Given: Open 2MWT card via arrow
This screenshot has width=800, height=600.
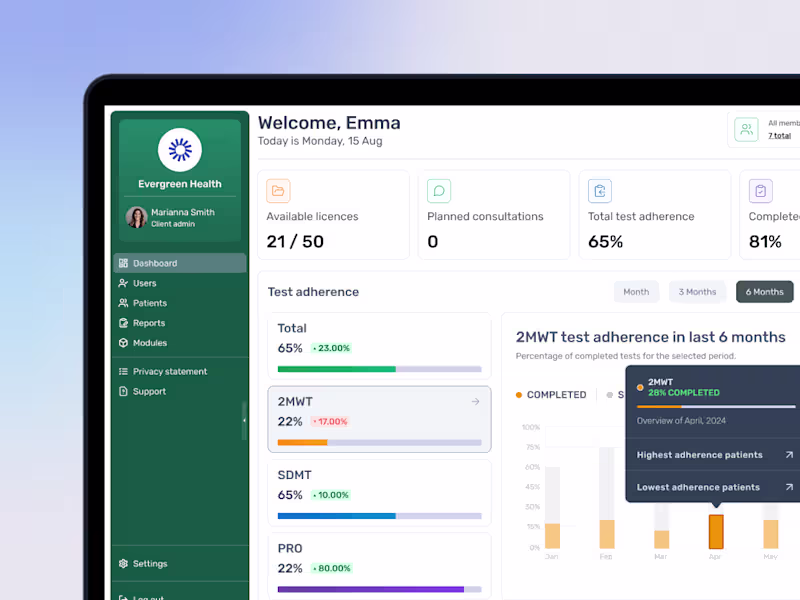Looking at the screenshot, I should tap(476, 402).
